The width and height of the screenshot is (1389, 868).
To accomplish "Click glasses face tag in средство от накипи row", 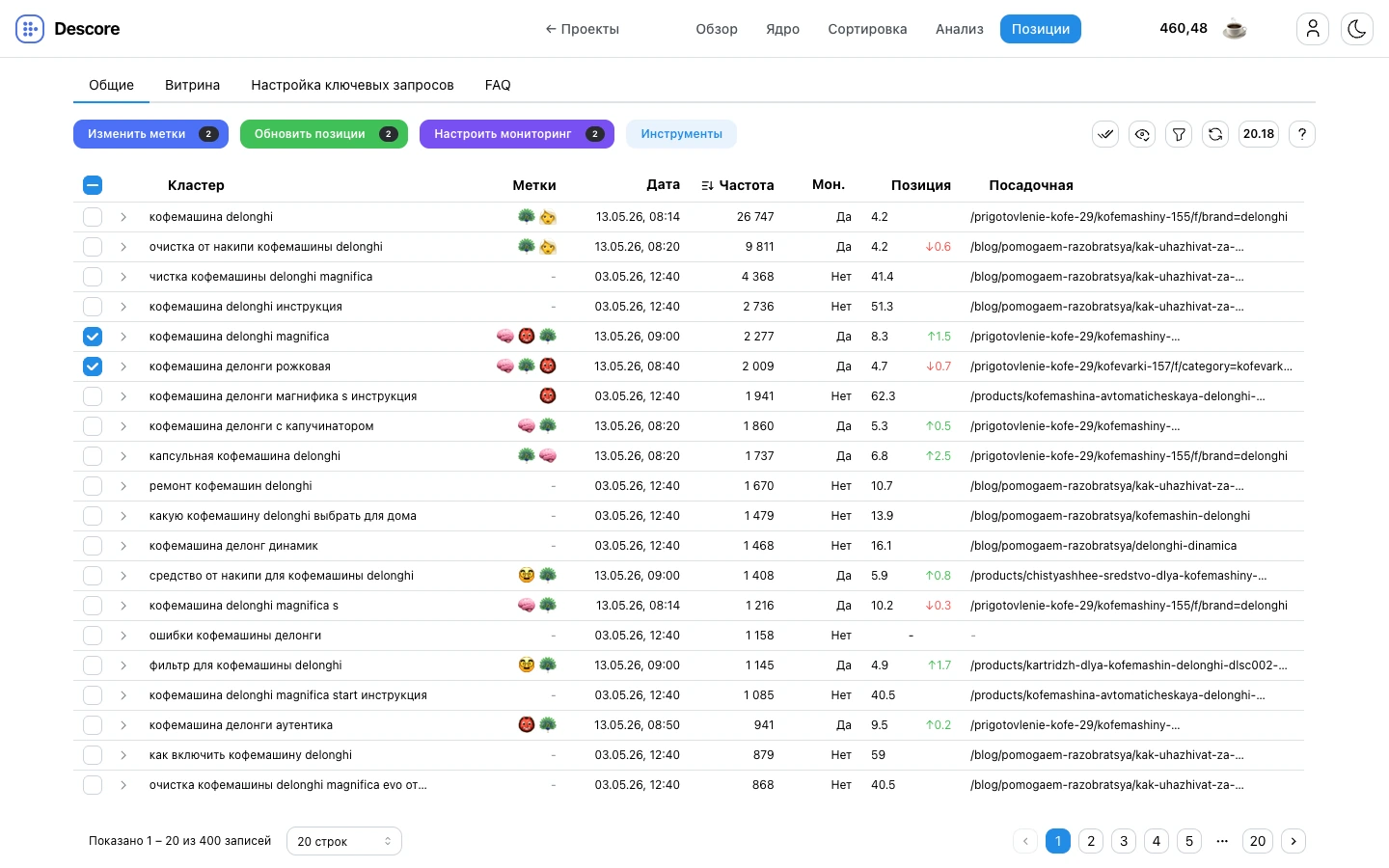I will [527, 576].
